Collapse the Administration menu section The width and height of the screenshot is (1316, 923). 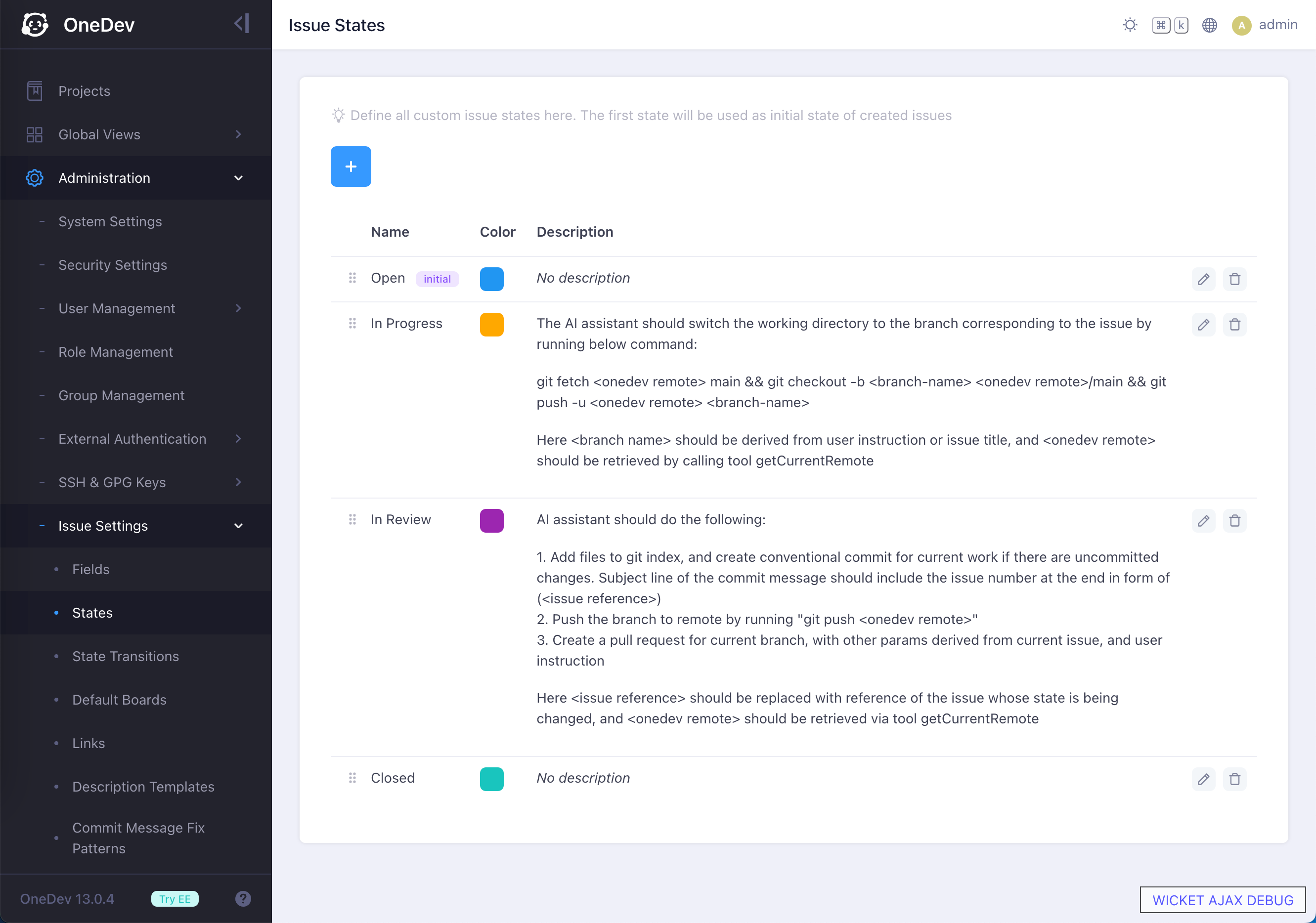[238, 178]
